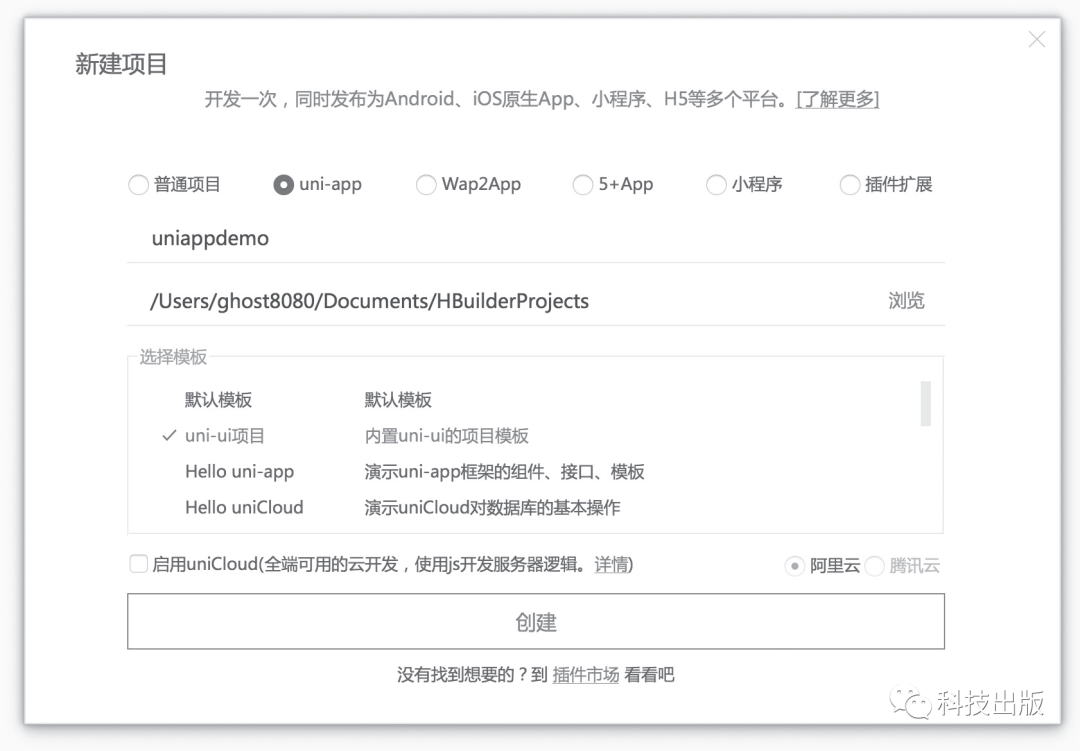Viewport: 1080px width, 751px height.
Task: Open the uniCloud 详情 link
Action: pyautogui.click(x=612, y=564)
